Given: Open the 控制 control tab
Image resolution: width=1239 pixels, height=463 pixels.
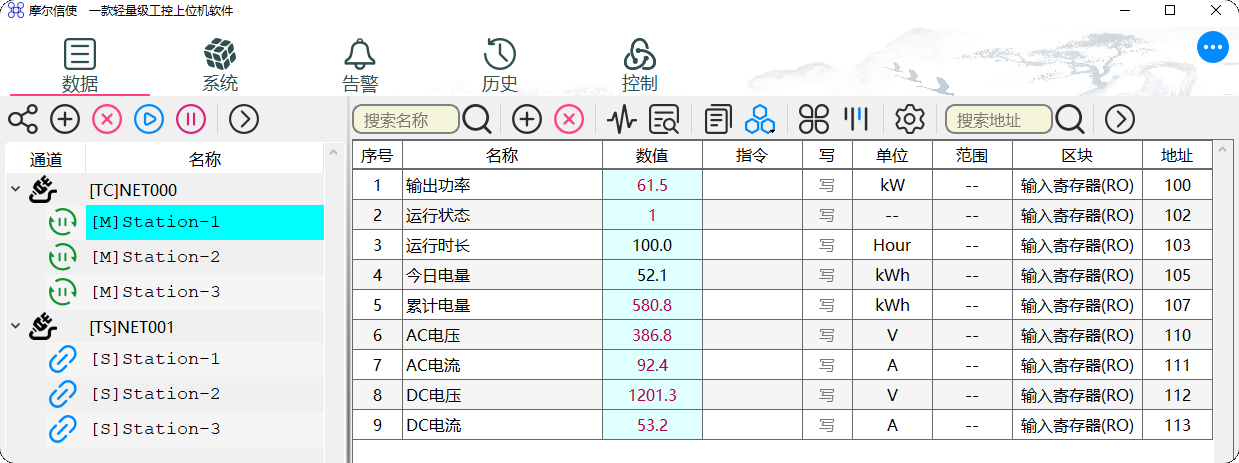Looking at the screenshot, I should (640, 66).
